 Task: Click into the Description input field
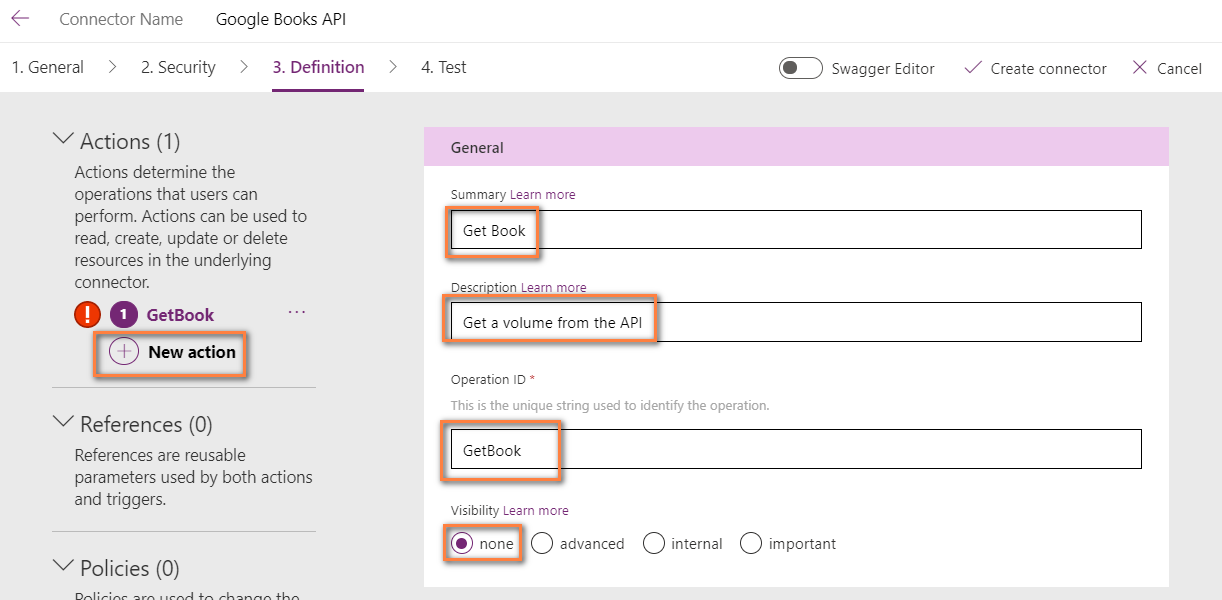coord(796,322)
